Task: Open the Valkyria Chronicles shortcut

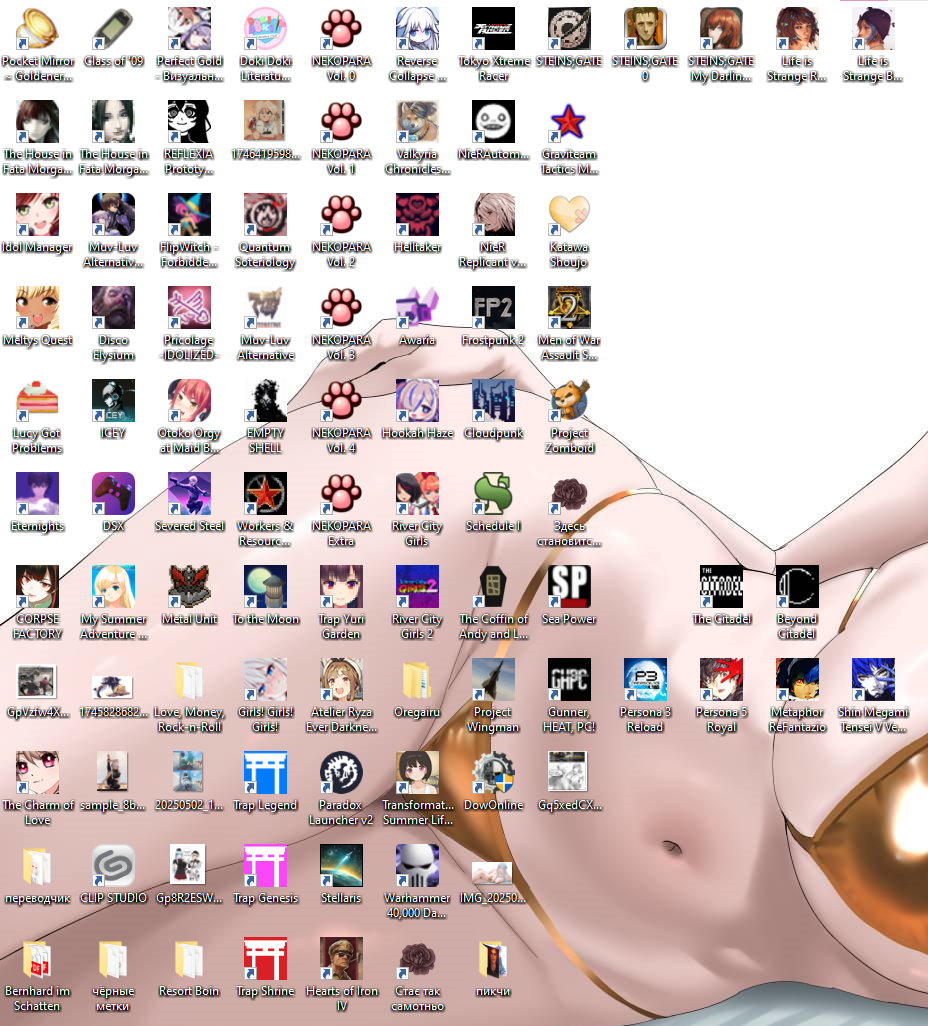Action: [417, 122]
